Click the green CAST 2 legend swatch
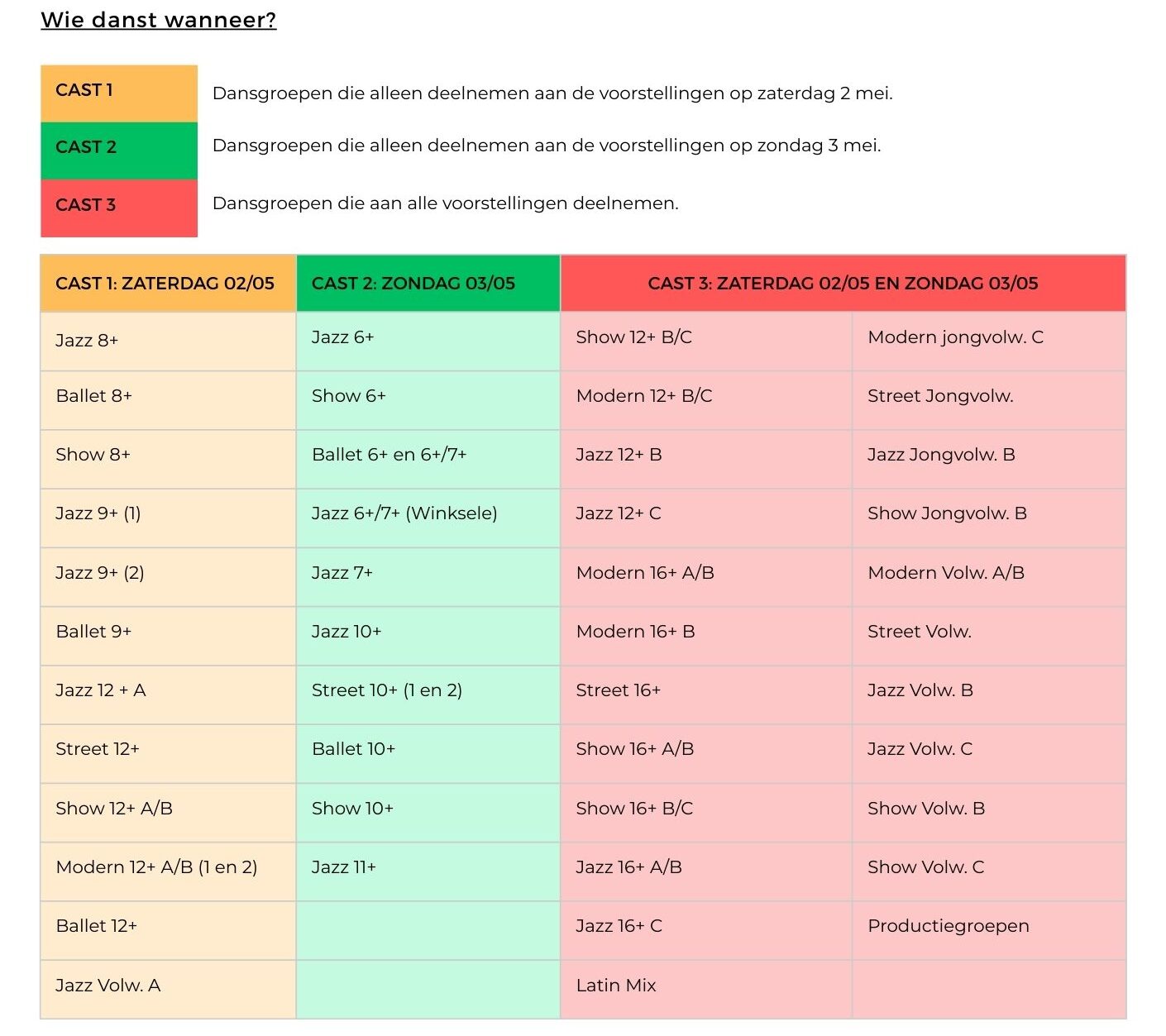Screen dimensions: 1166x1036 tap(119, 150)
